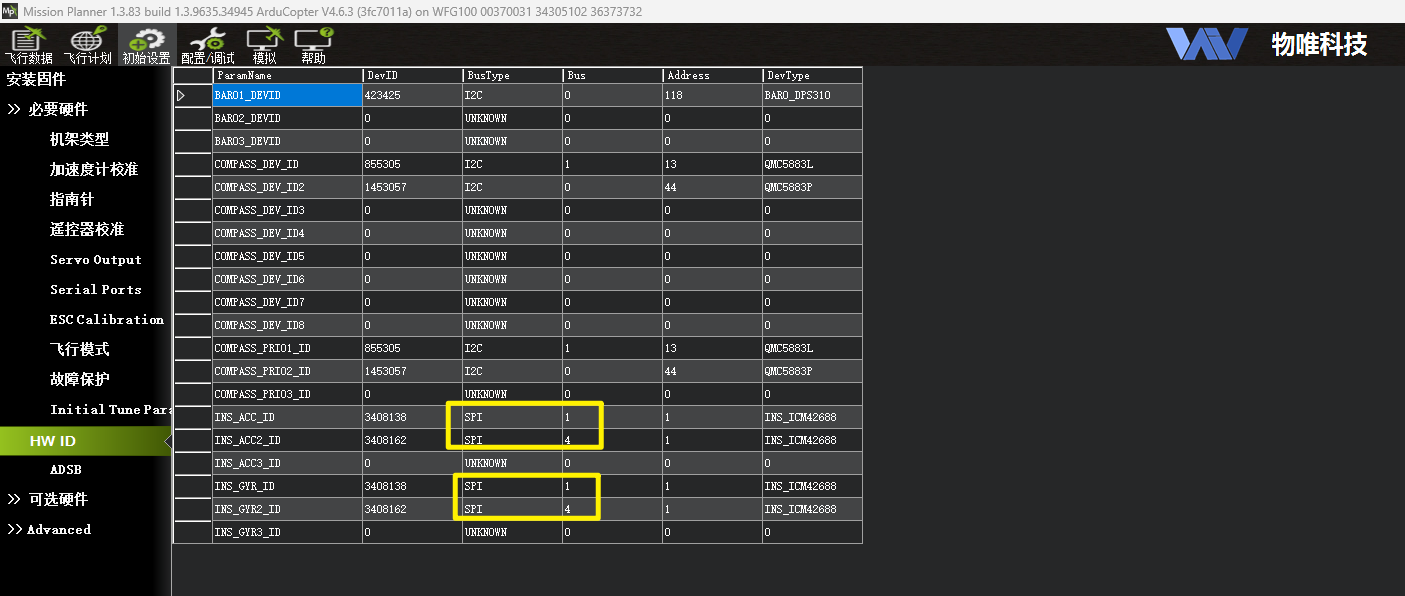Image resolution: width=1405 pixels, height=596 pixels.
Task: Select the BARO2_DEVID cell
Action: point(287,118)
